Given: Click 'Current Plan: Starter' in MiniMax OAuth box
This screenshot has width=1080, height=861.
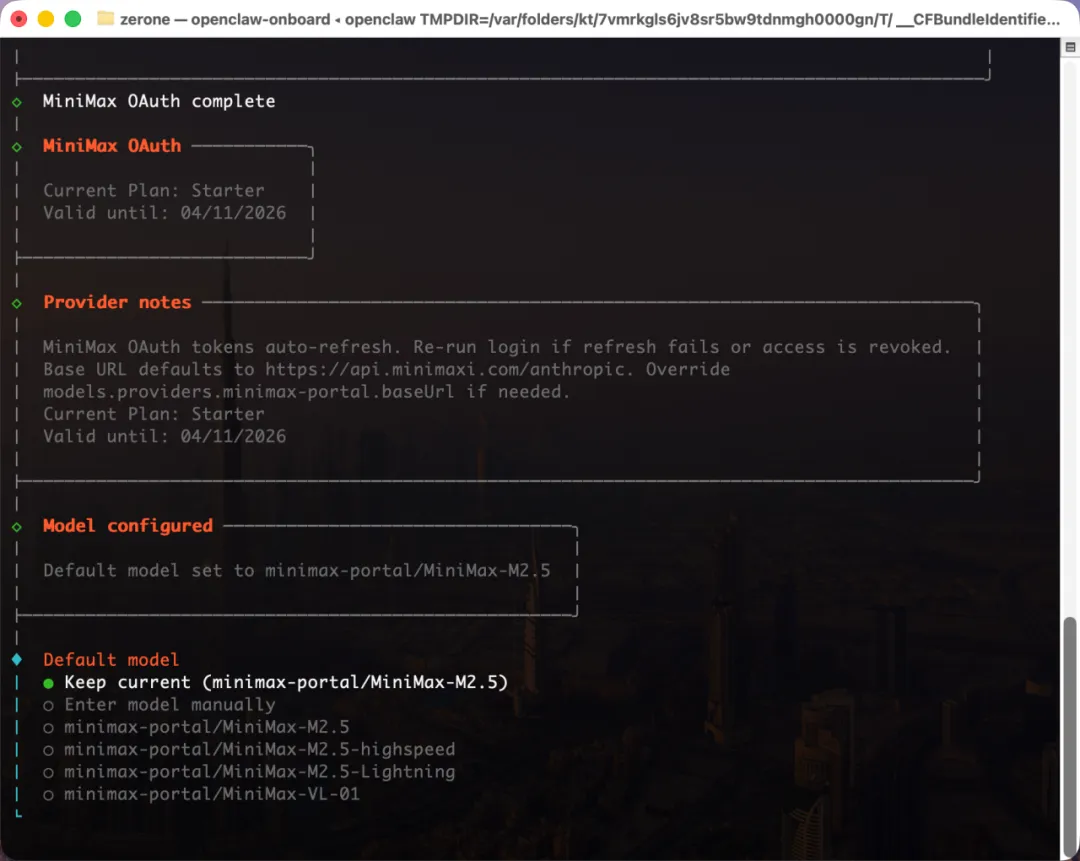Looking at the screenshot, I should pos(154,191).
